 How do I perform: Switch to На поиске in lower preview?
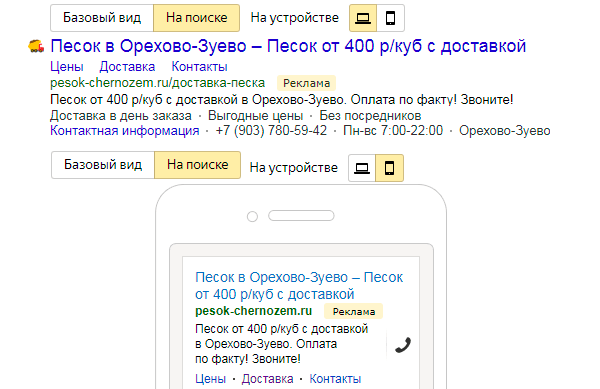point(197,165)
